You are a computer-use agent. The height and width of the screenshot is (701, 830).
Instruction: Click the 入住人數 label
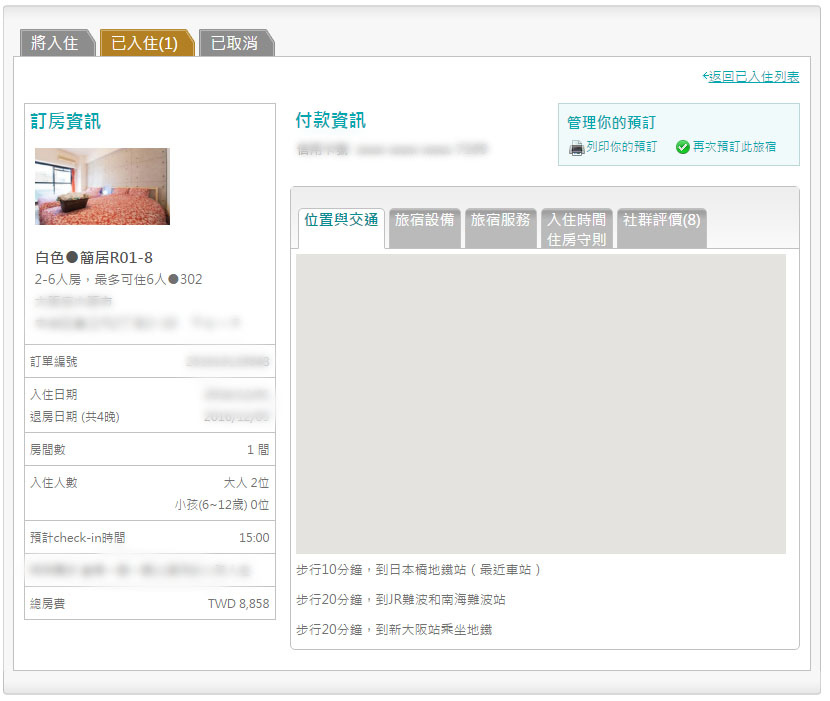click(x=53, y=483)
